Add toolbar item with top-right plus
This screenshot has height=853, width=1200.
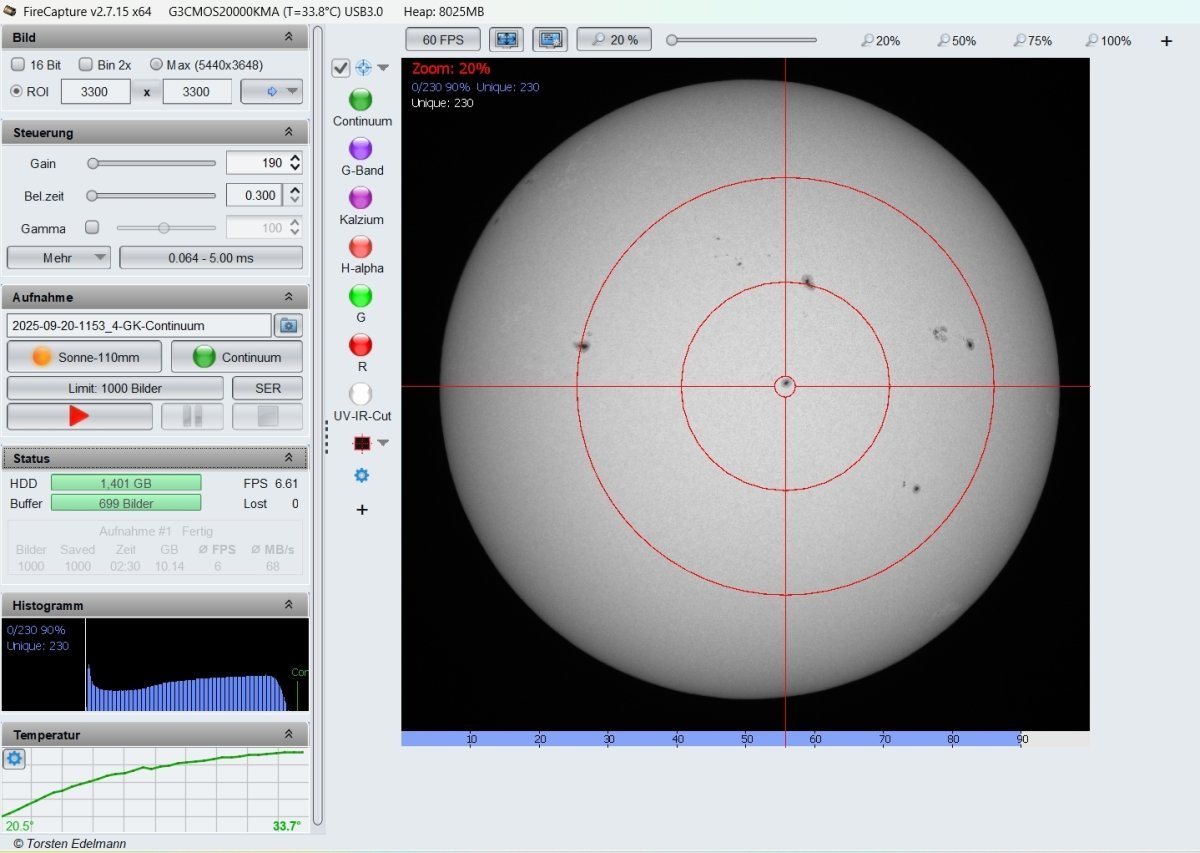pos(1166,41)
